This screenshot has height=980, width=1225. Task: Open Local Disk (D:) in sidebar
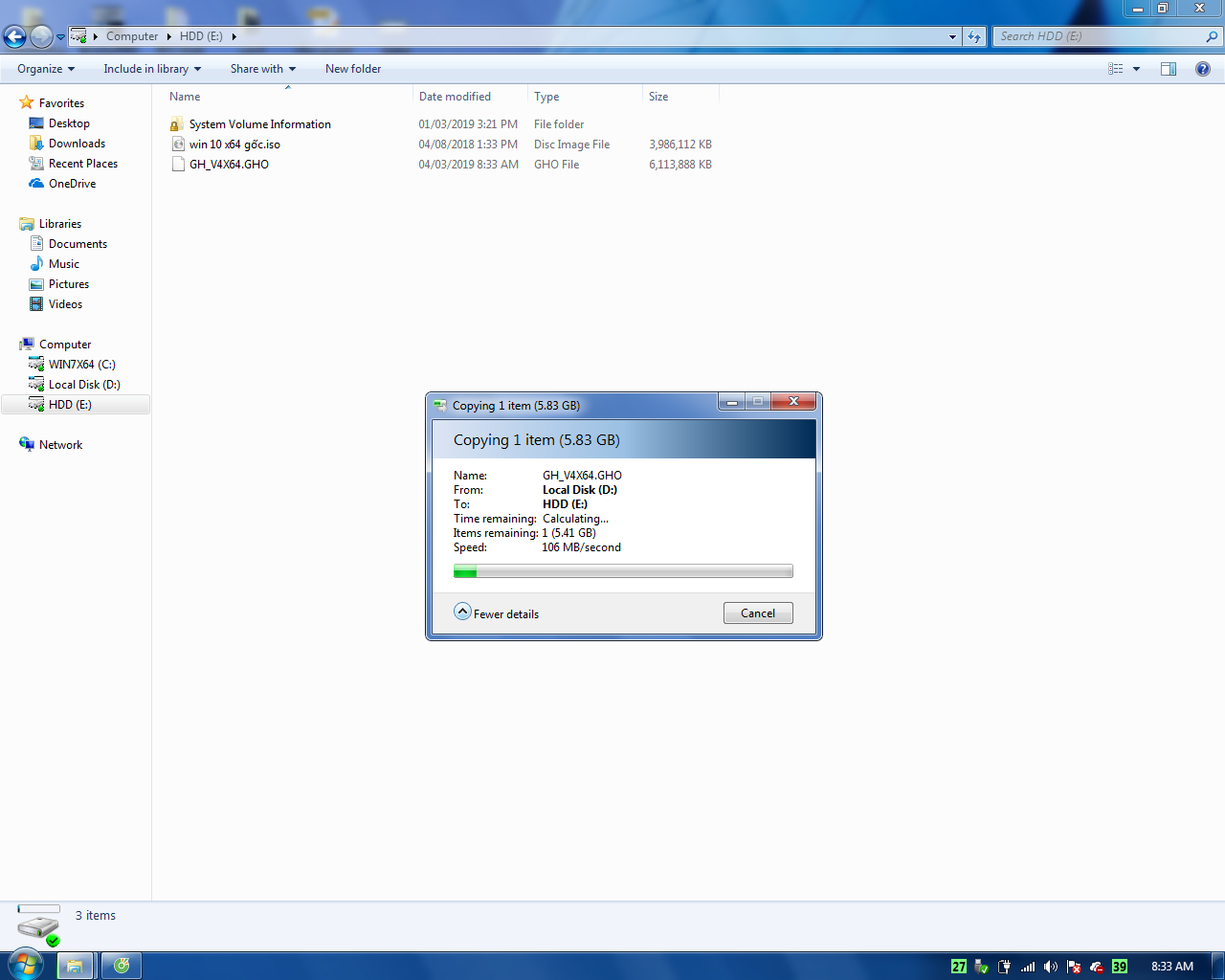[84, 385]
